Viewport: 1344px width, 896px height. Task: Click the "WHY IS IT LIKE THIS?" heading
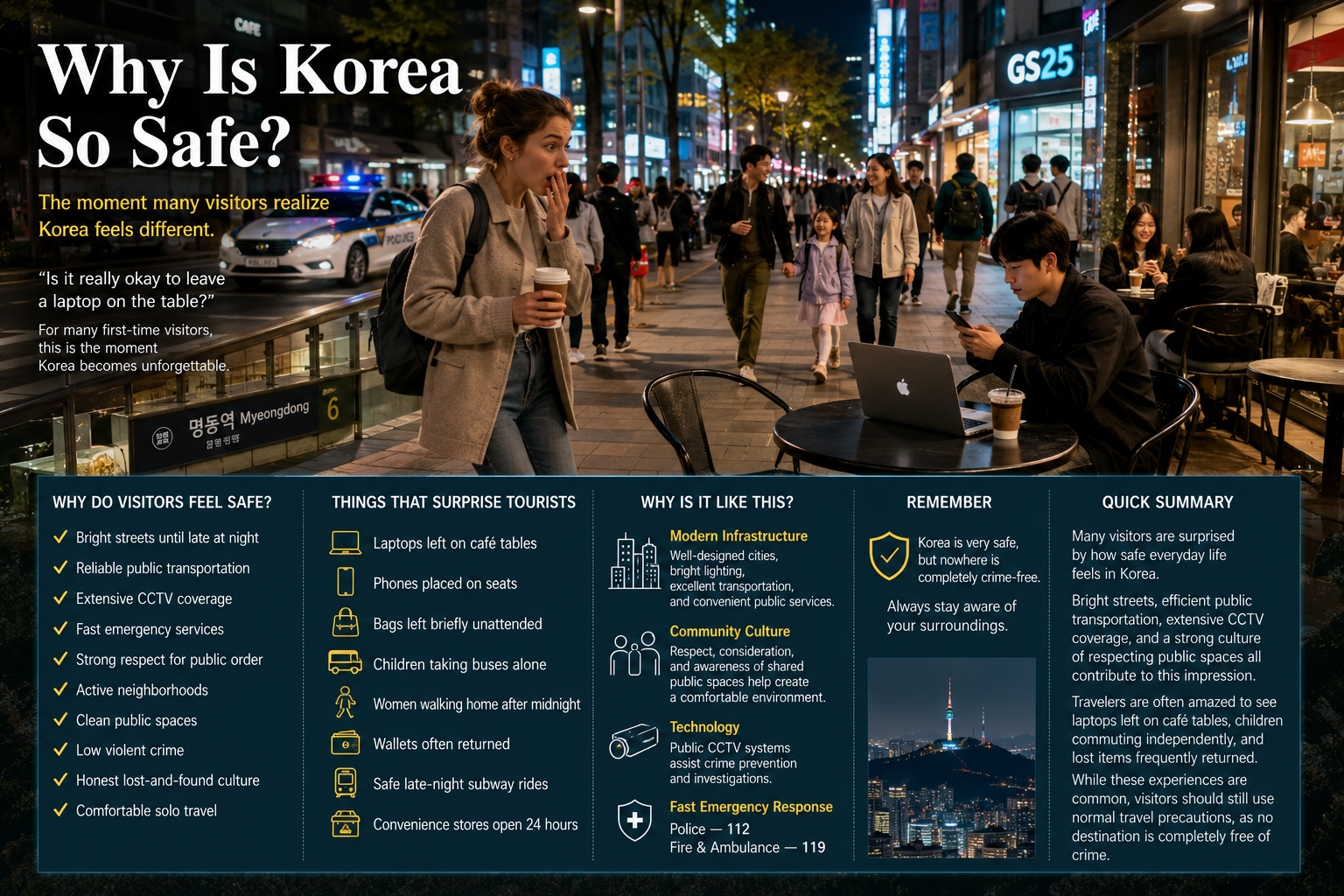[717, 502]
